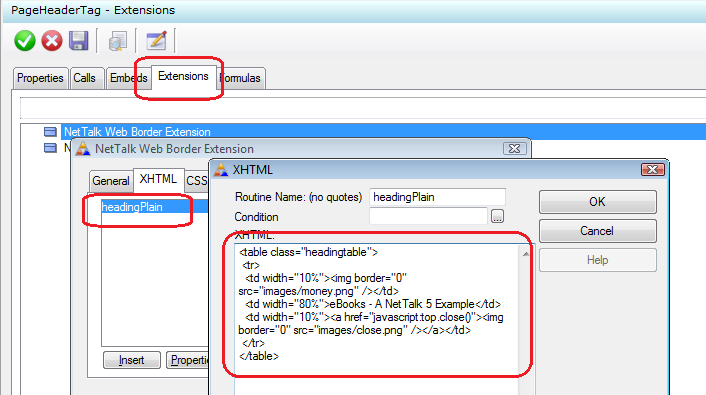Select the highlighted NetTalk Web Border Extension row
The height and width of the screenshot is (395, 706).
(x=384, y=132)
